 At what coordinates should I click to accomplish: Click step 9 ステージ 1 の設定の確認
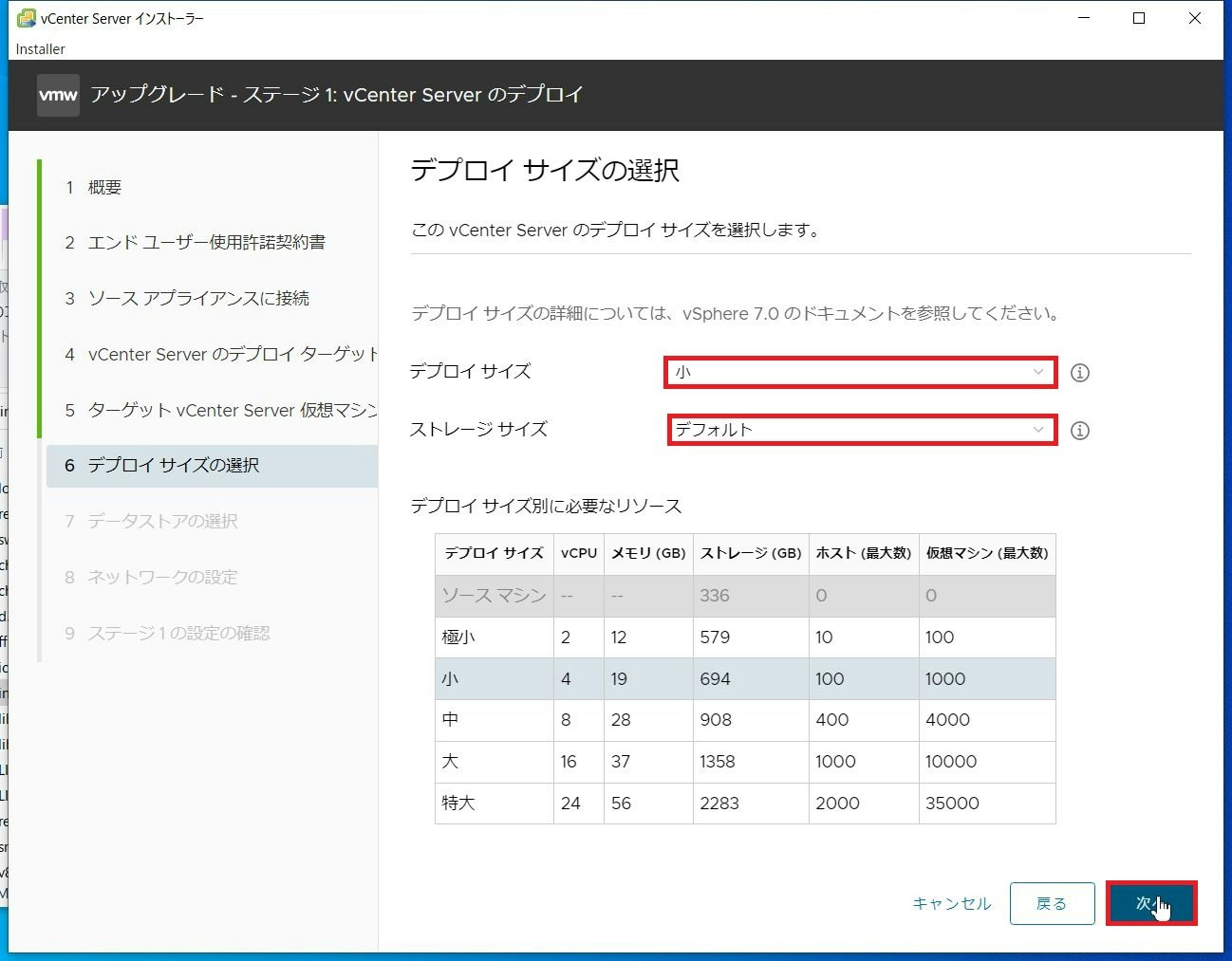click(167, 634)
